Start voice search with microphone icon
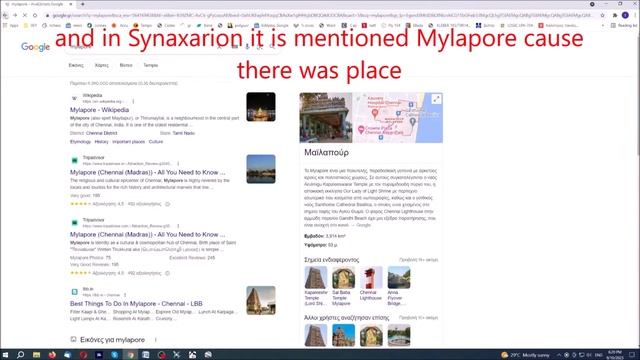This screenshot has width=640, height=360. tap(247, 47)
